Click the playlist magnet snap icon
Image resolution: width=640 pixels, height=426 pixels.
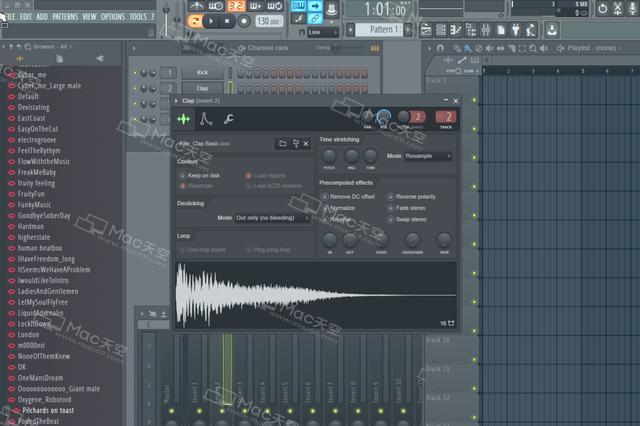tap(440, 48)
